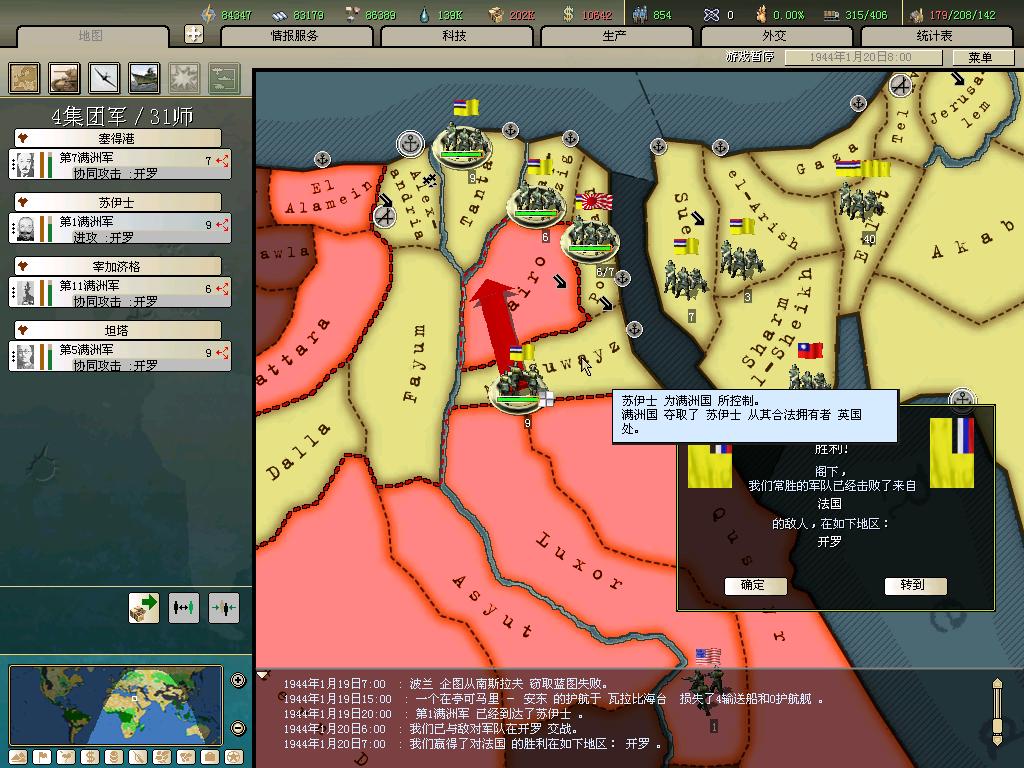Open the greyed convoy/transport overview icon

click(224, 78)
